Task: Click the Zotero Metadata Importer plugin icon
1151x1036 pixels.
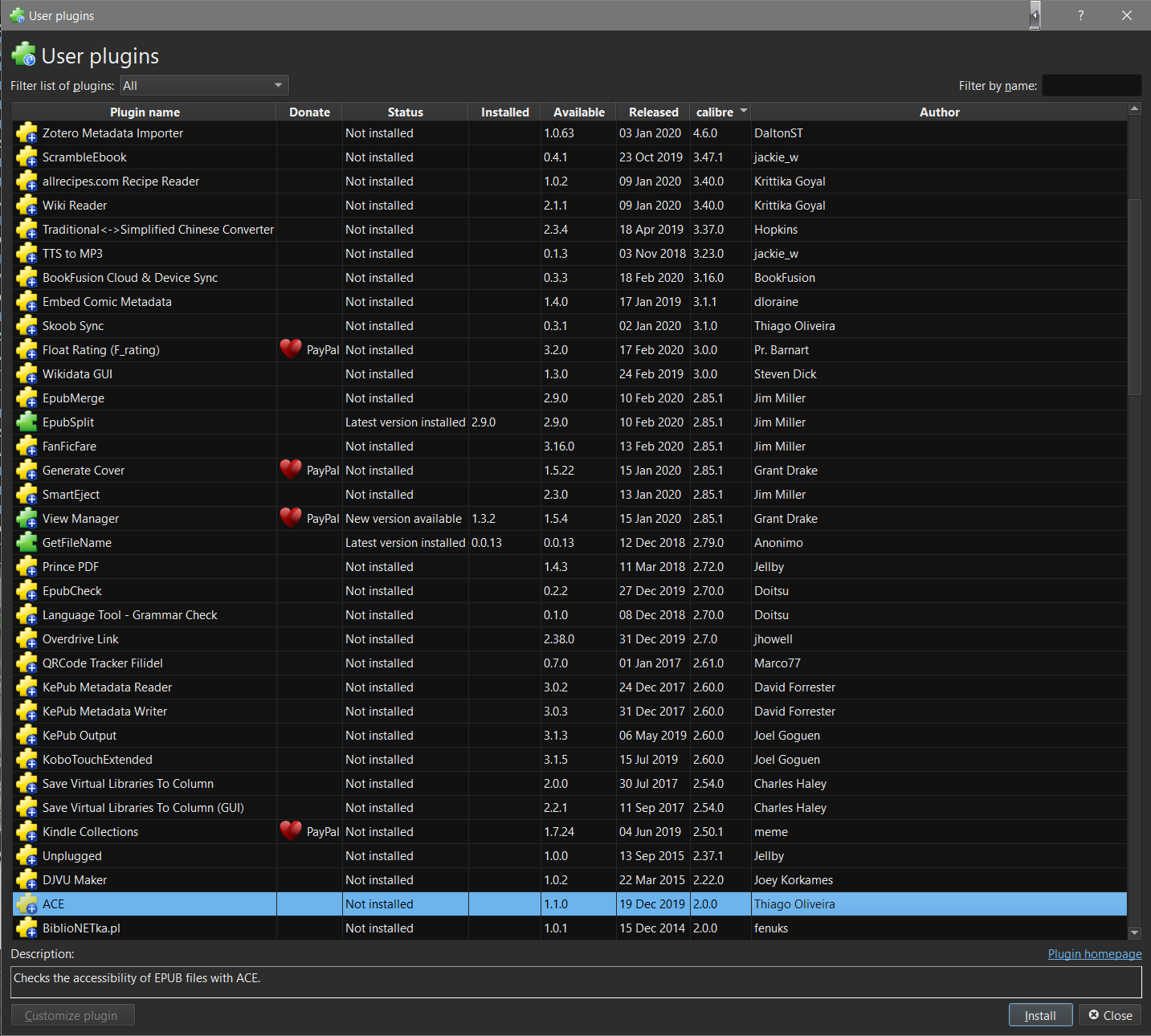Action: click(x=27, y=133)
